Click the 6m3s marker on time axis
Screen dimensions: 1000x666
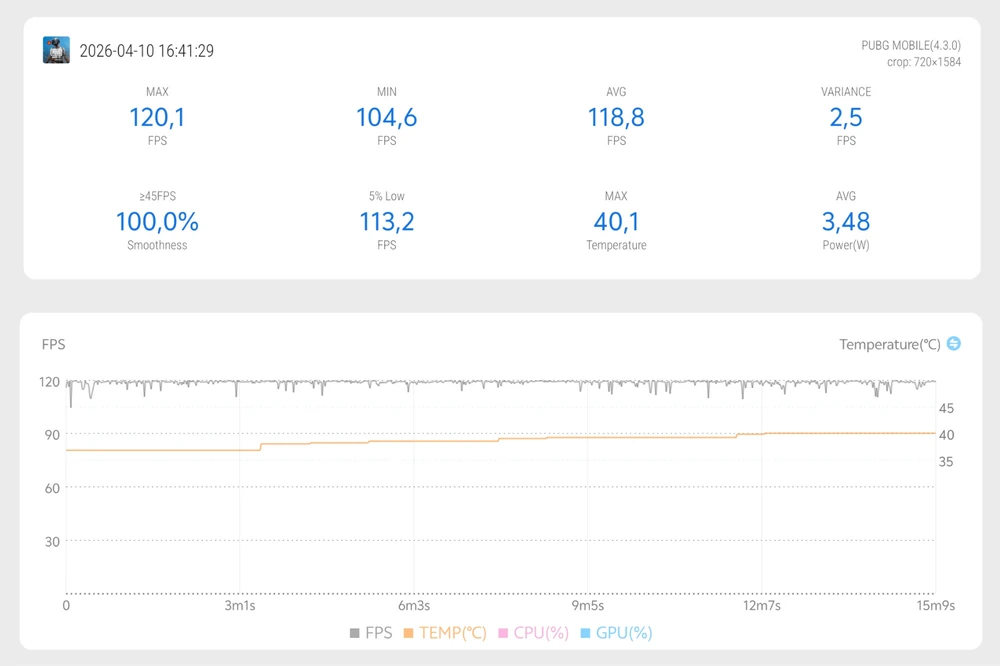pos(414,606)
